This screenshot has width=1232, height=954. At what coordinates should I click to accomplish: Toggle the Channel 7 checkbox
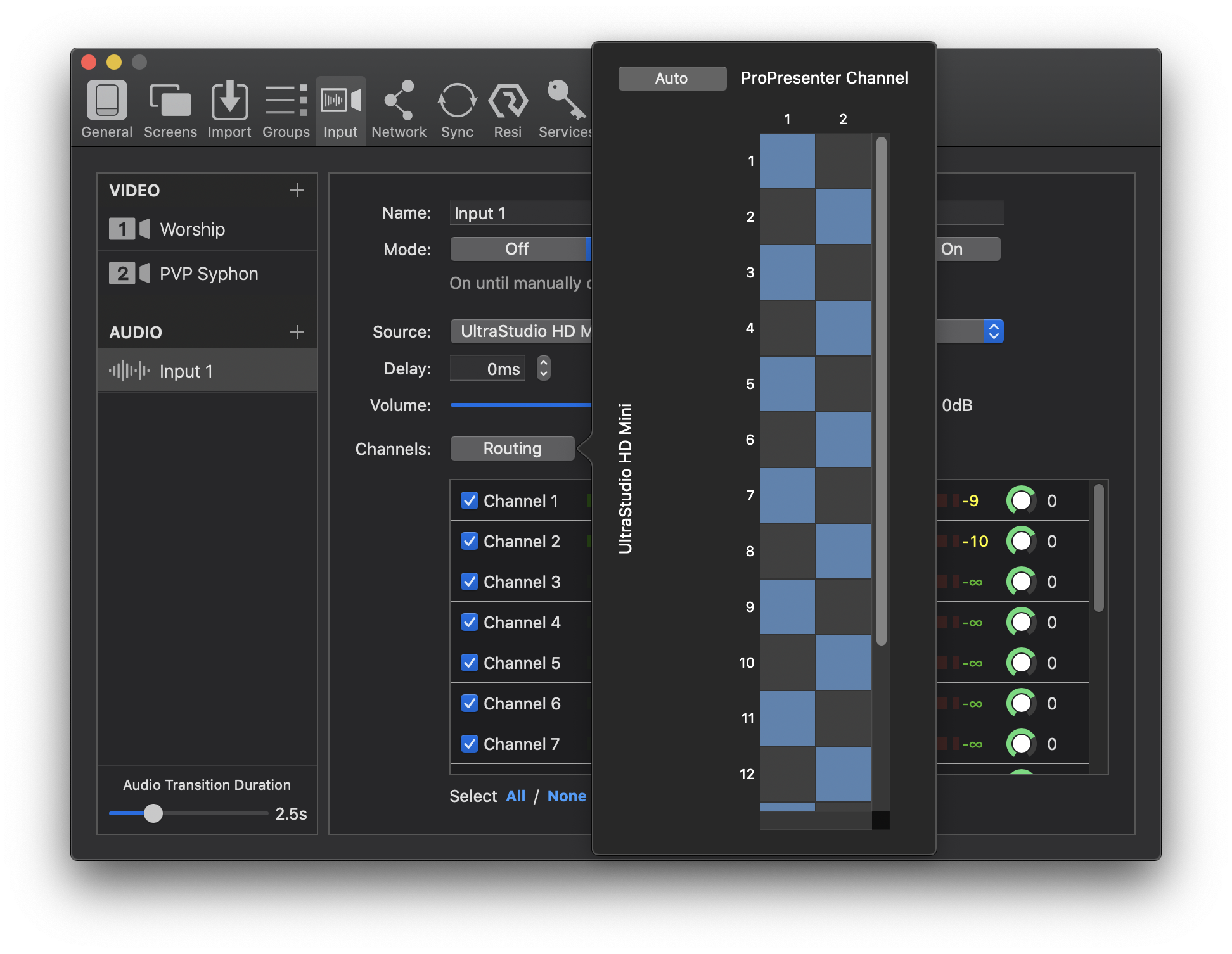[x=470, y=744]
